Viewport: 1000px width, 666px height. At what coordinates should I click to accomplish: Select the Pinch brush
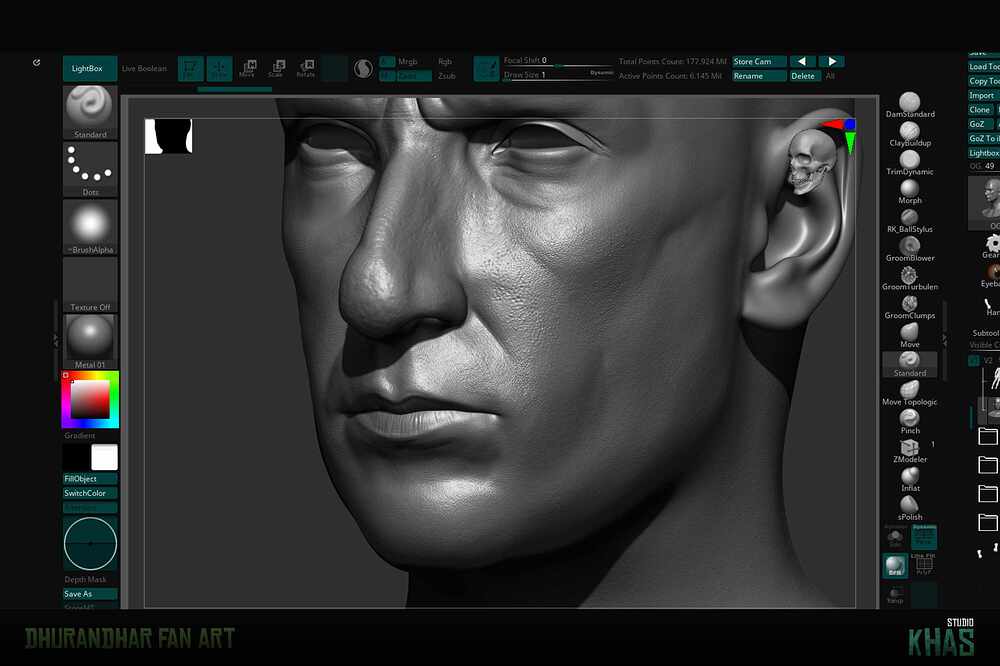910,422
